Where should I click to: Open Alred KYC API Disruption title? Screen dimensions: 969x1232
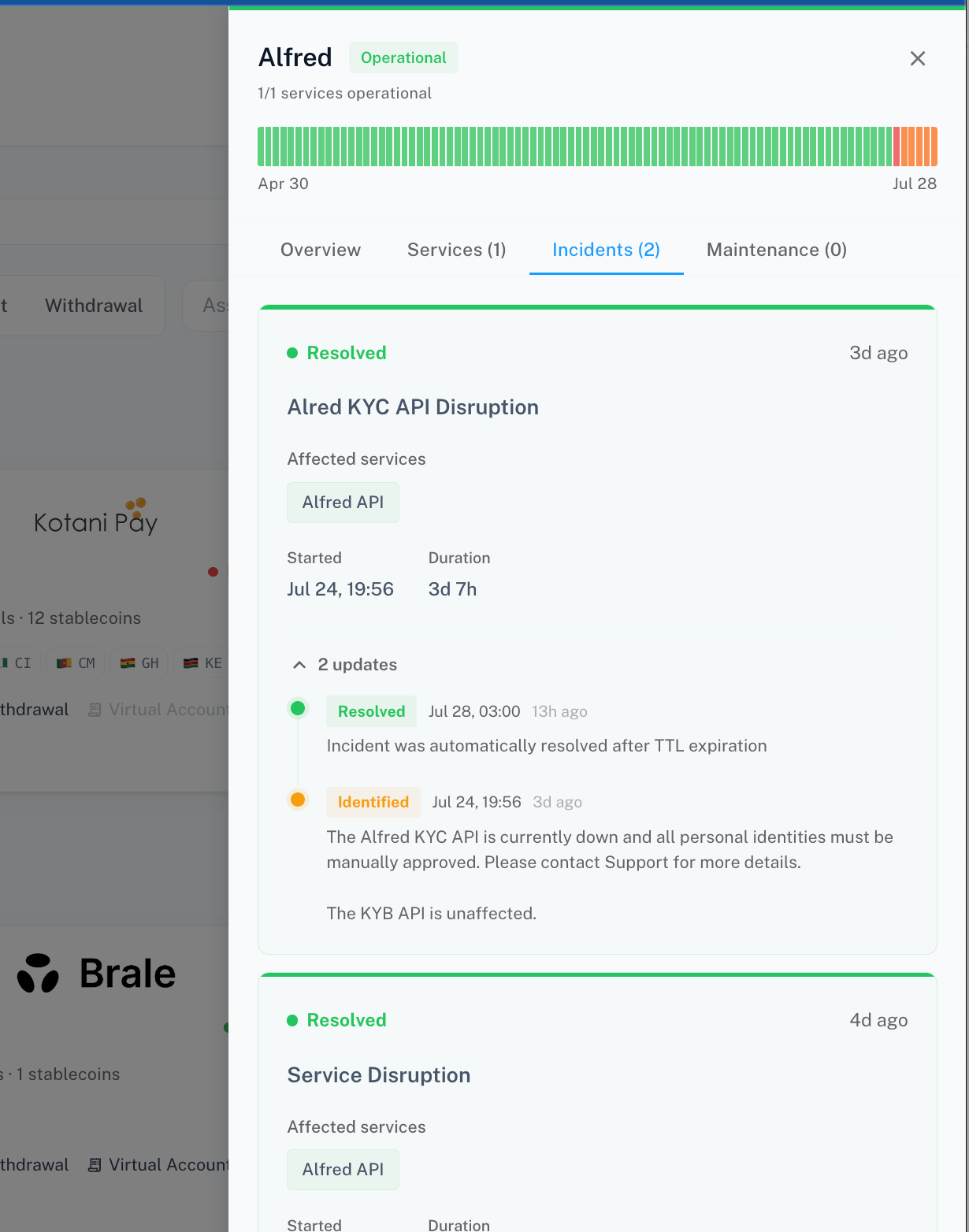pos(413,407)
